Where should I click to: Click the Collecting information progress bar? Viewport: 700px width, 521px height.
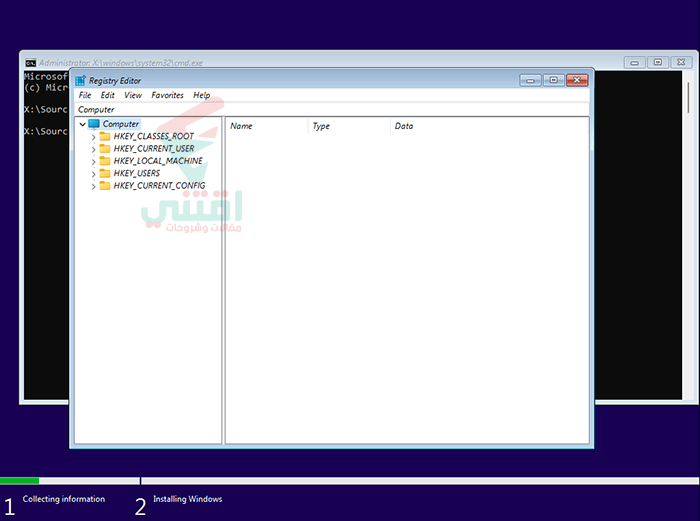[70, 481]
